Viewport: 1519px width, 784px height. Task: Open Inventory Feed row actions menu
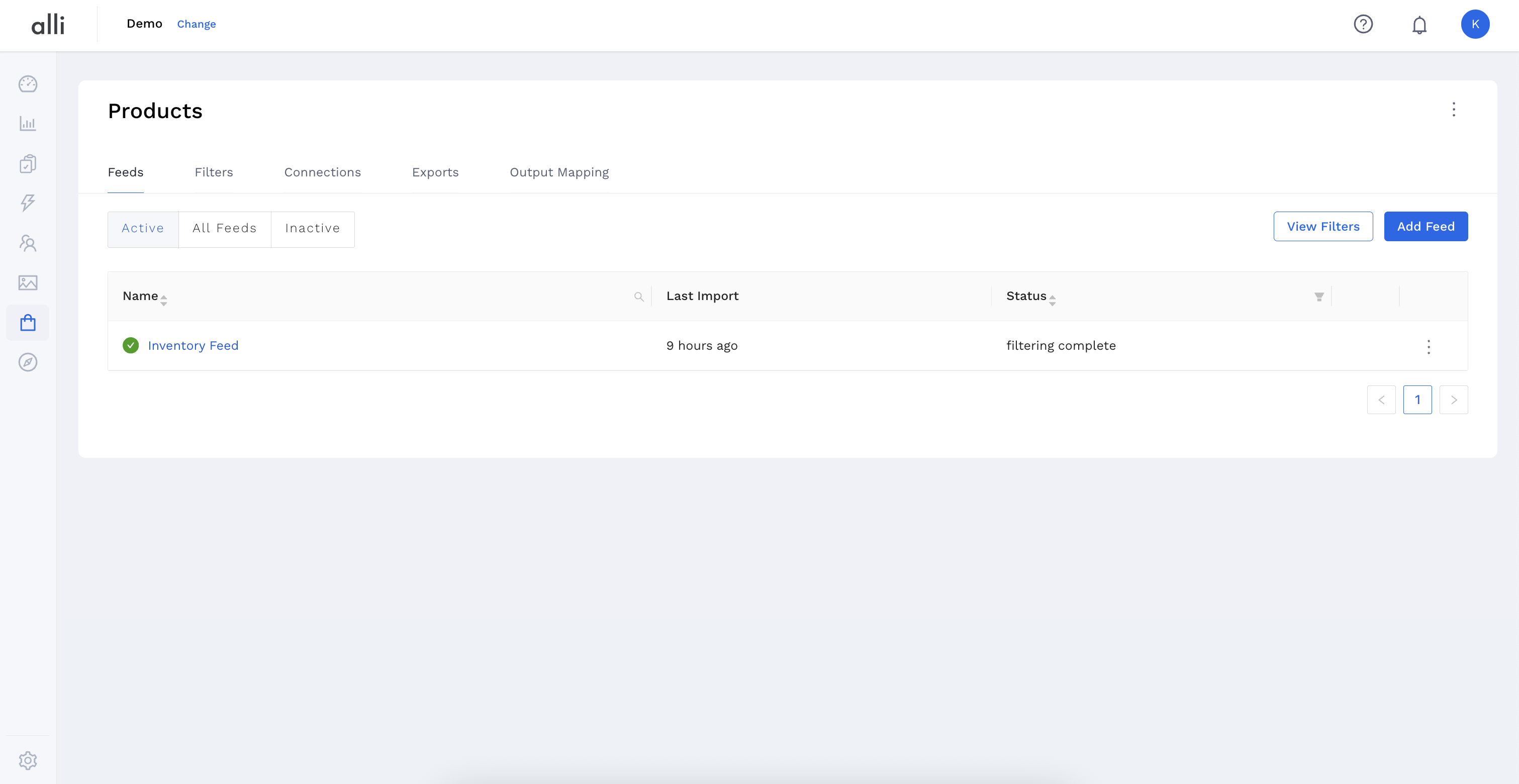(1428, 347)
